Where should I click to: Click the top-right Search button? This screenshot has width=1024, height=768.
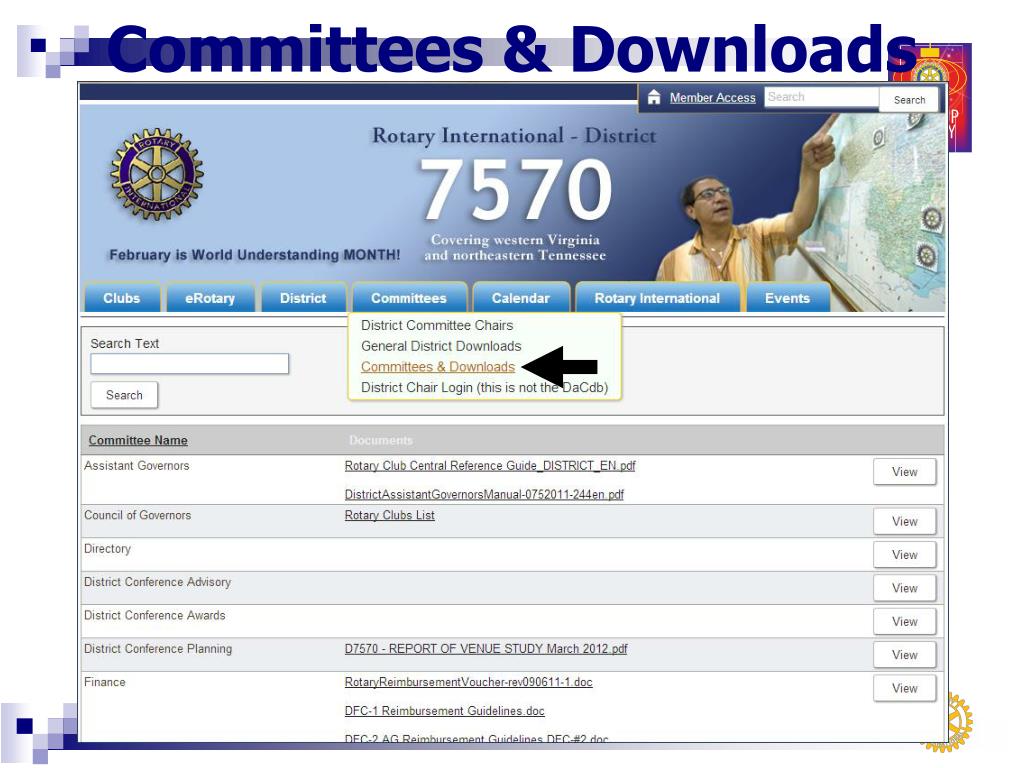click(909, 99)
